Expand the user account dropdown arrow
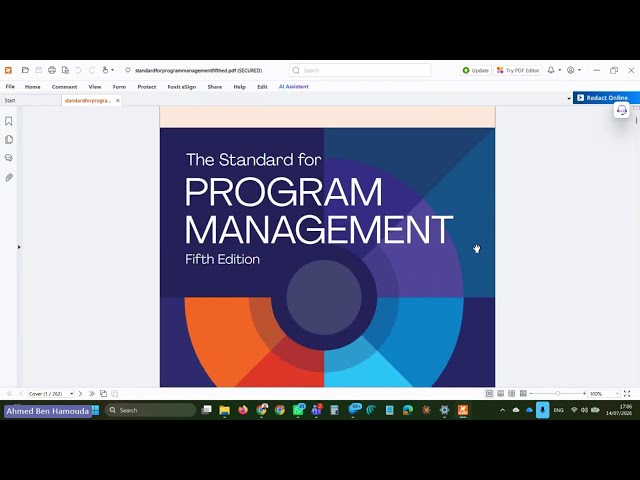This screenshot has height=480, width=640. pyautogui.click(x=579, y=70)
